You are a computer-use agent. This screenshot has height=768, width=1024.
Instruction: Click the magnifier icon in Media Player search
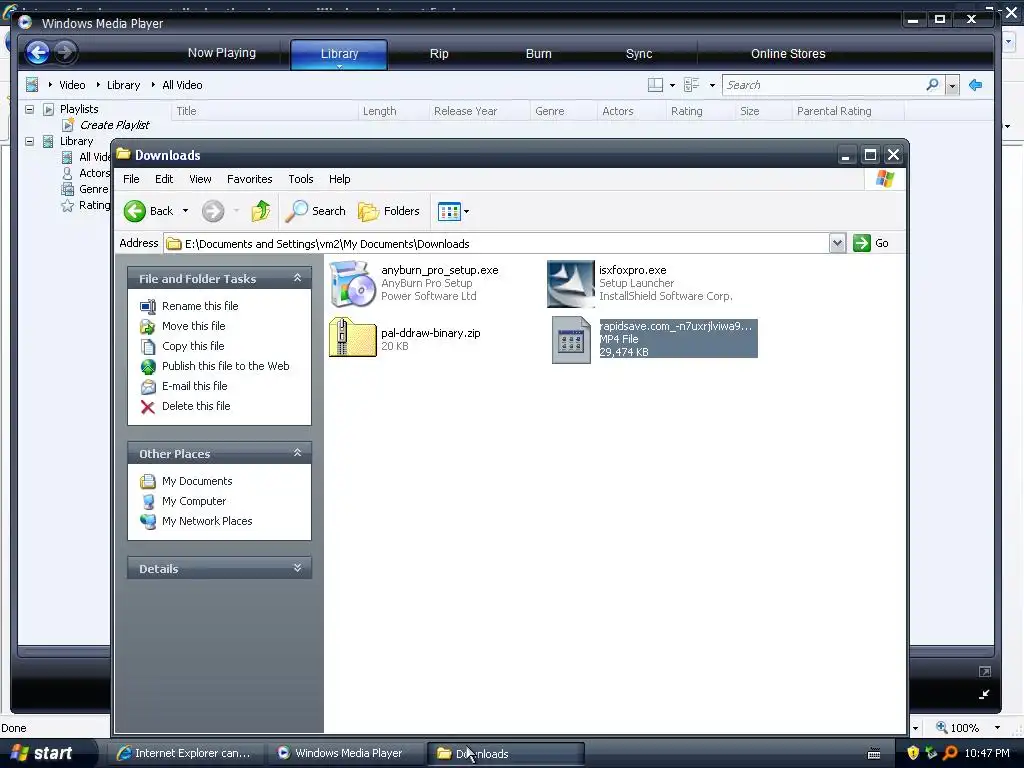click(x=932, y=85)
